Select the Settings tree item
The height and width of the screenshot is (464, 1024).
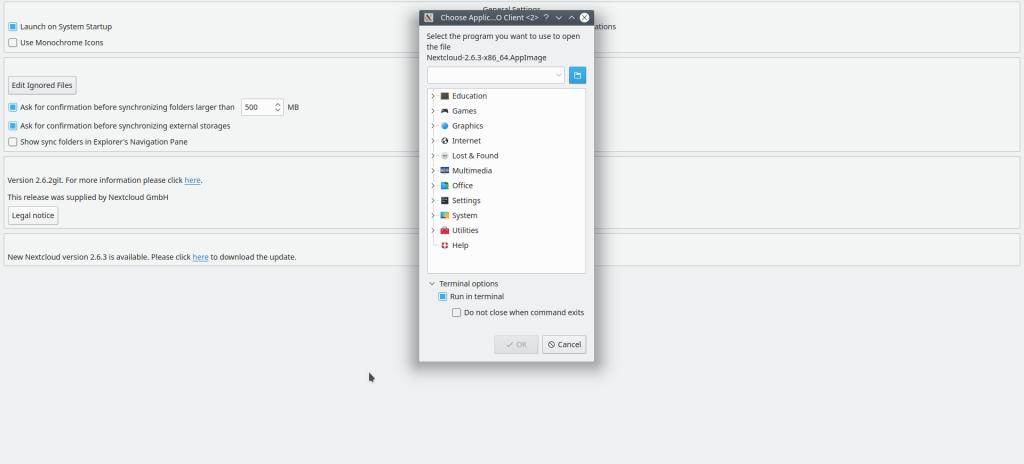tap(466, 201)
